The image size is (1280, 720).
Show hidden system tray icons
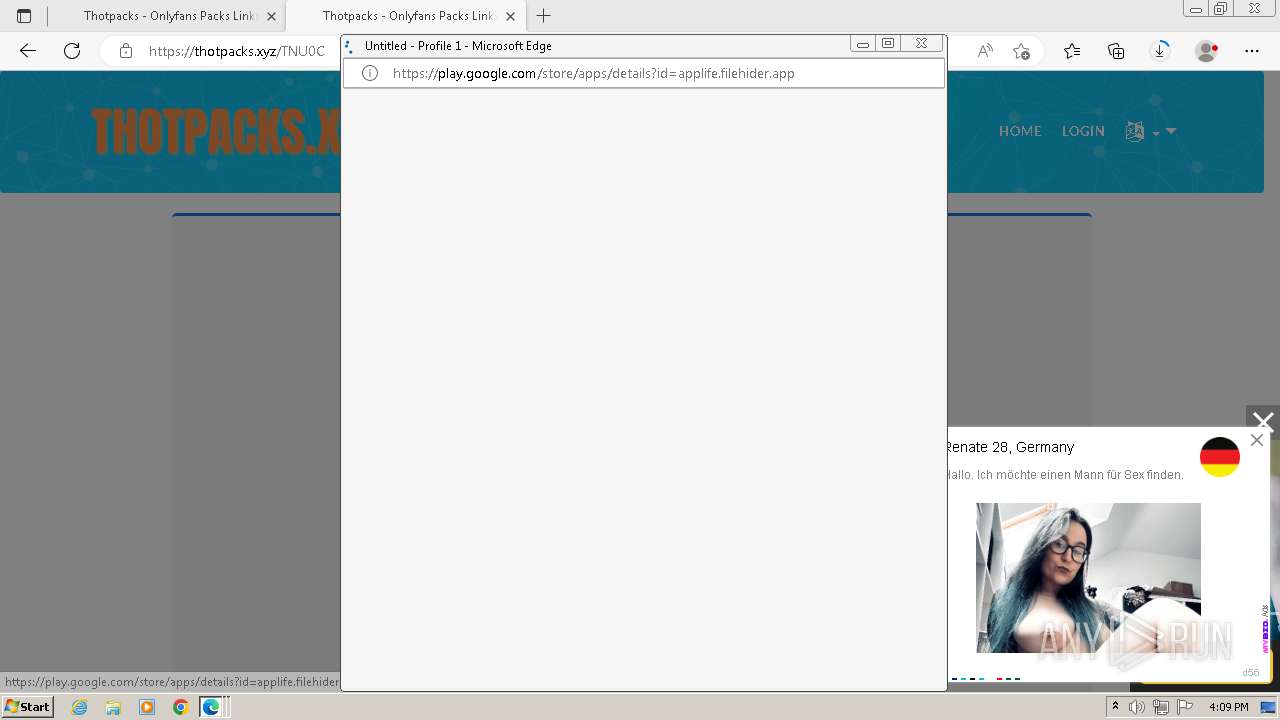pos(1115,707)
